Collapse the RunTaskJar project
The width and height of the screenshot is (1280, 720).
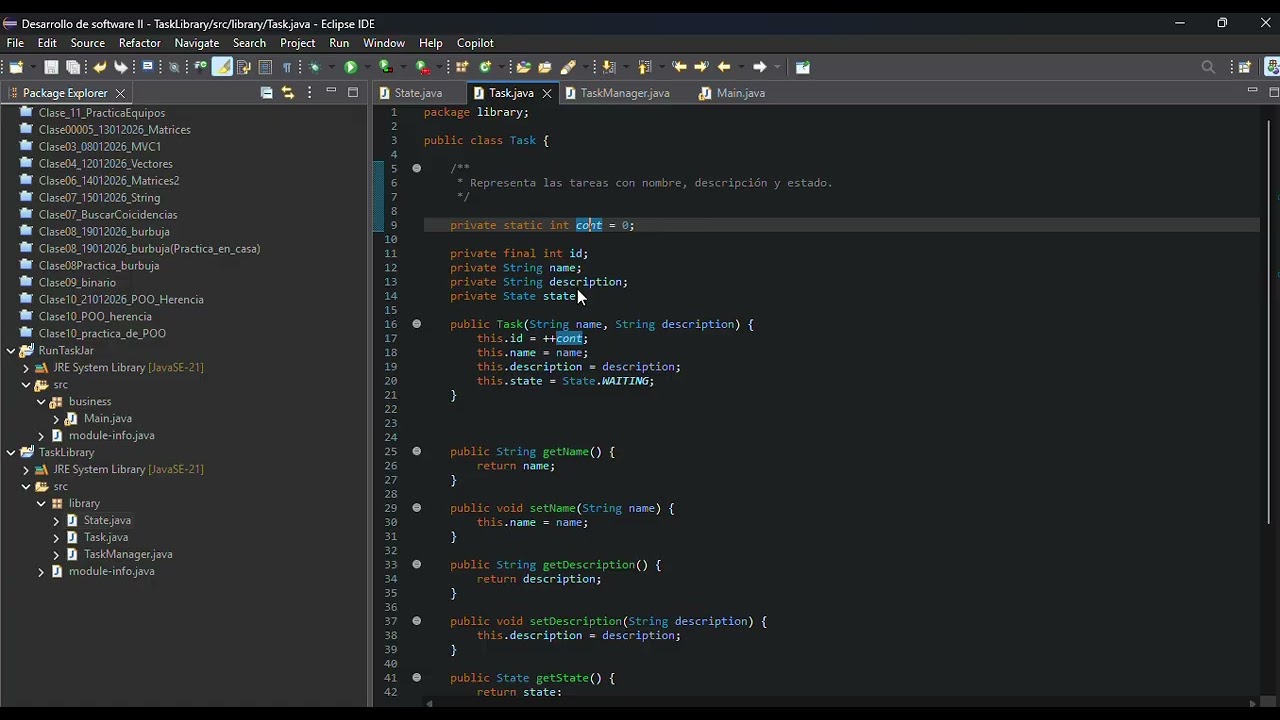pyautogui.click(x=11, y=351)
